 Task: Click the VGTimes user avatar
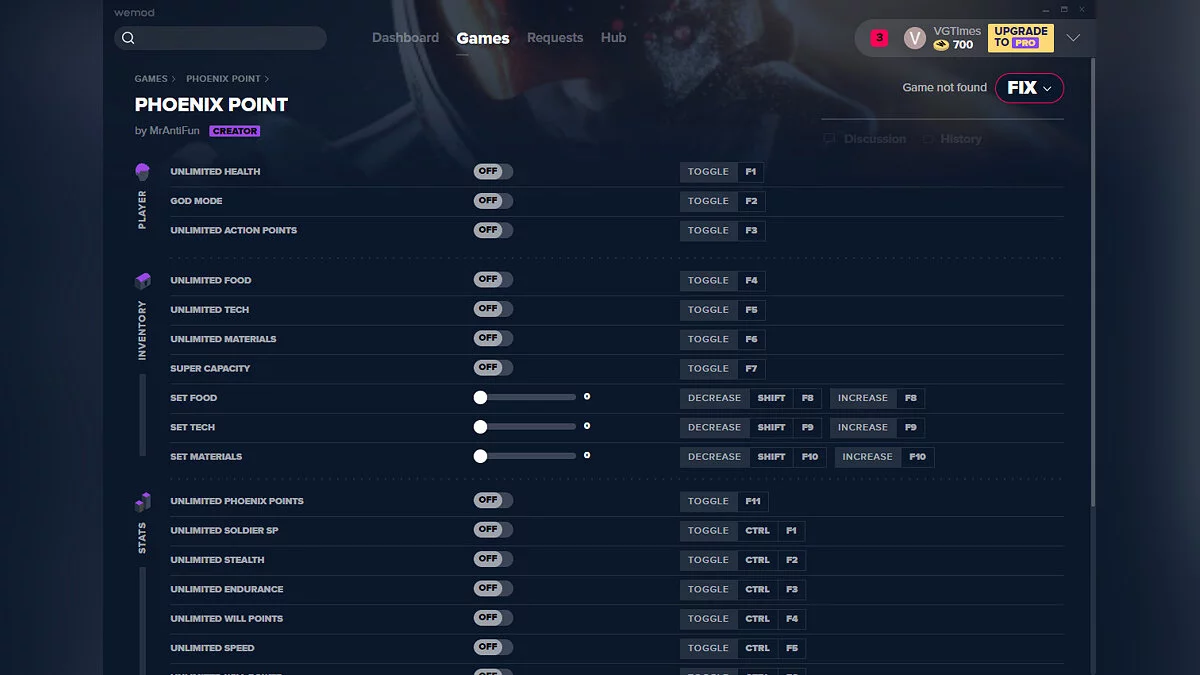[914, 38]
